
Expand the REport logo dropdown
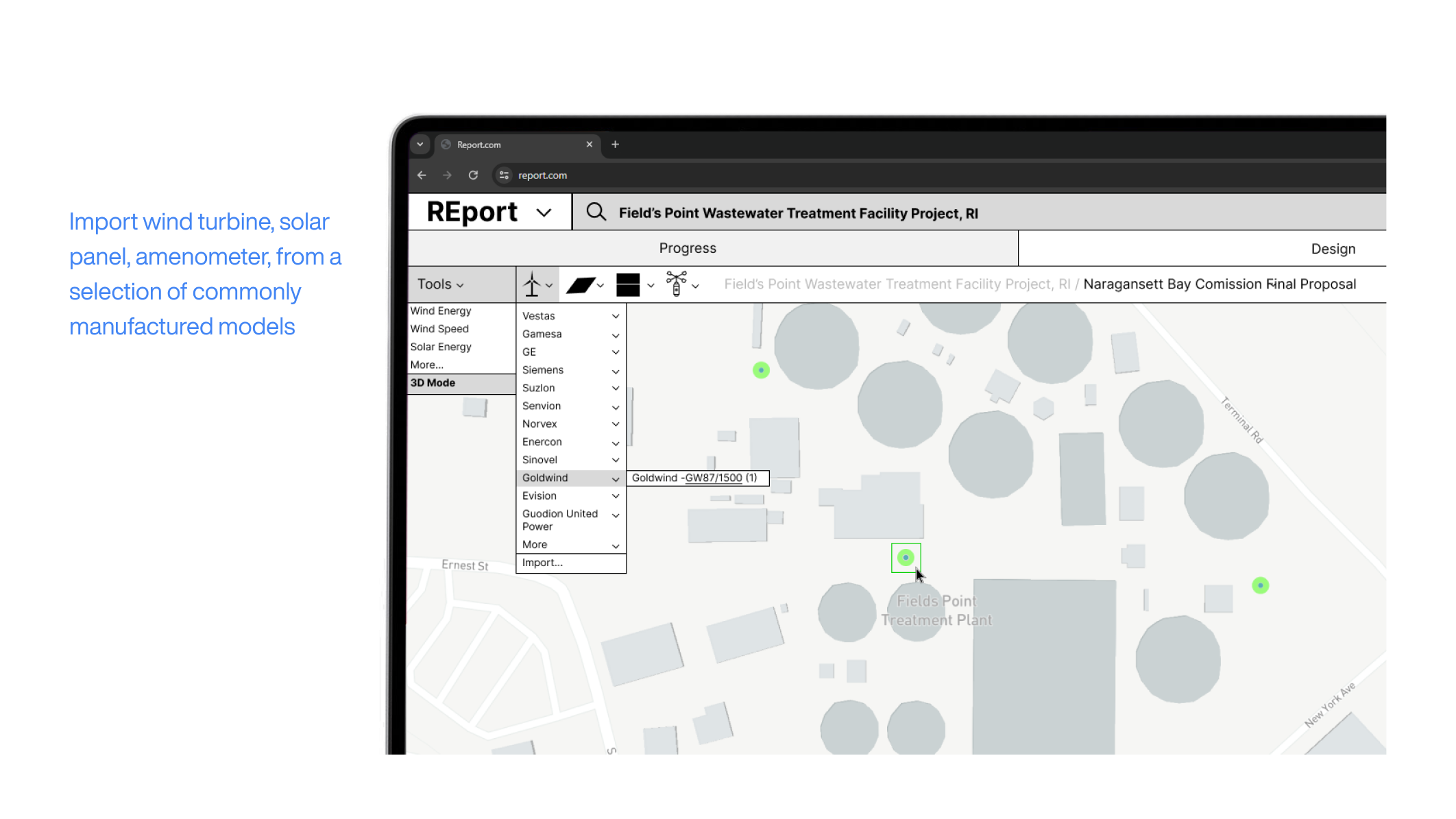544,212
